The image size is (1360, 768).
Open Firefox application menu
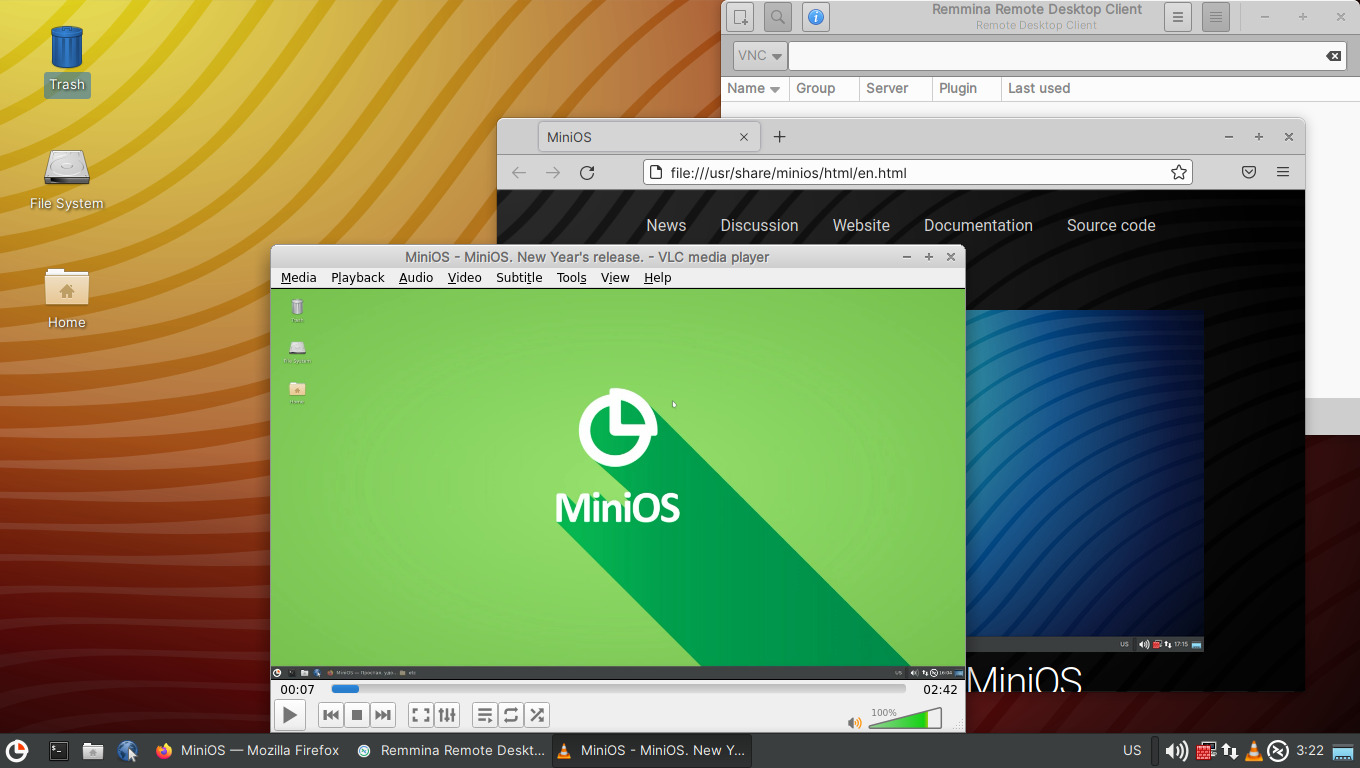(x=1283, y=172)
